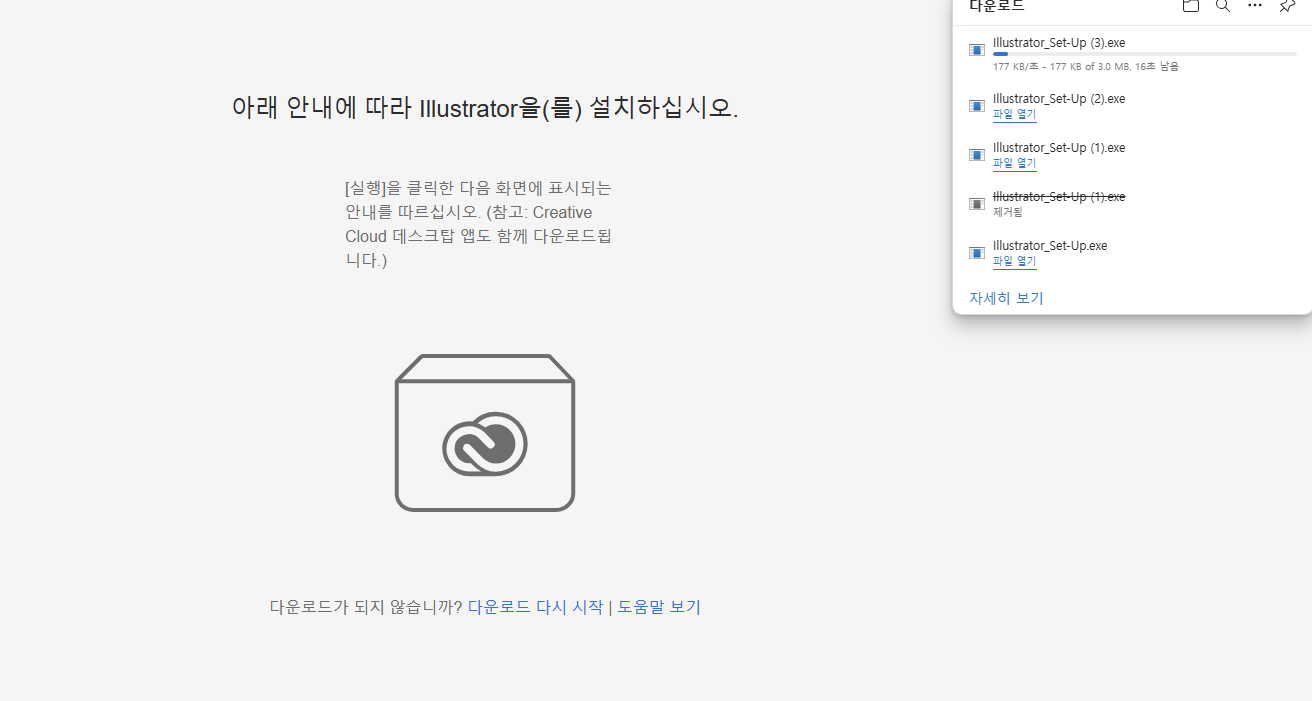The image size is (1312, 701).
Task: Restart download via 다운로드 다시 시작 link
Action: click(533, 606)
